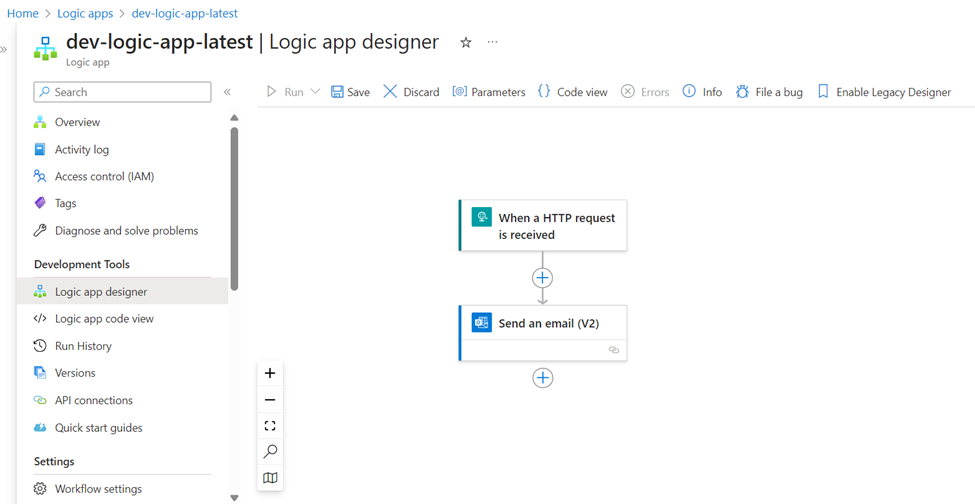Click the Workflow settings gear icon
The height and width of the screenshot is (504, 975).
click(x=40, y=488)
